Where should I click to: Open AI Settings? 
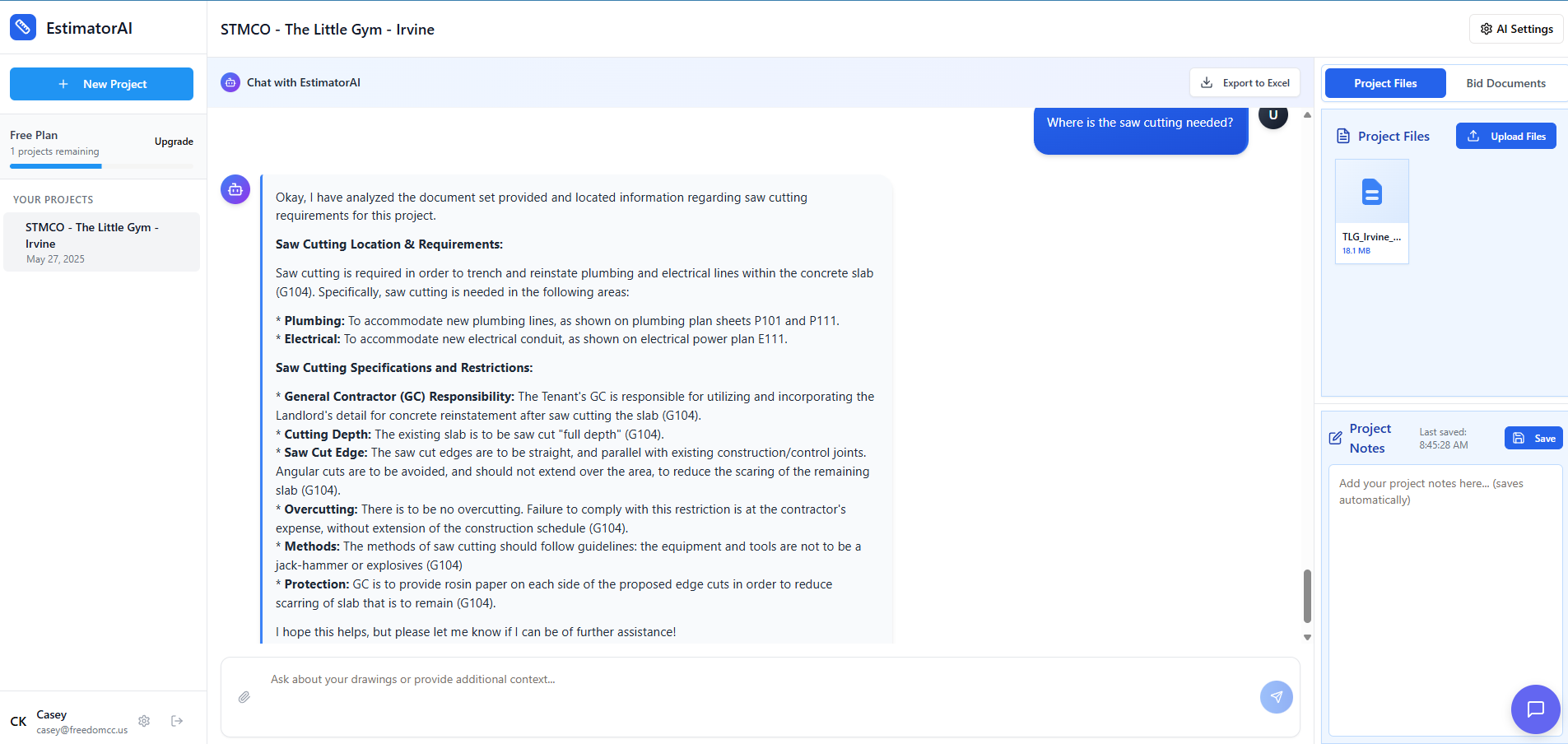pyautogui.click(x=1516, y=29)
